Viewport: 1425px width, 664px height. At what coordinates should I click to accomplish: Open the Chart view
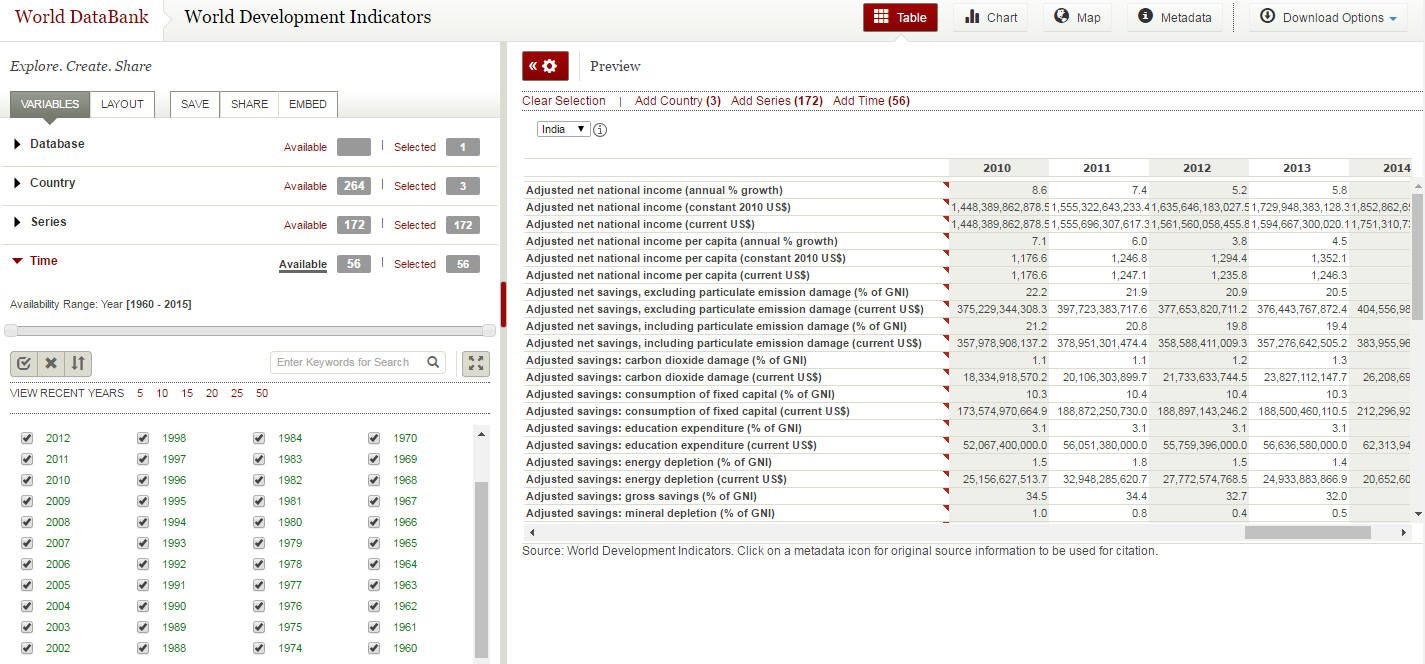(990, 17)
